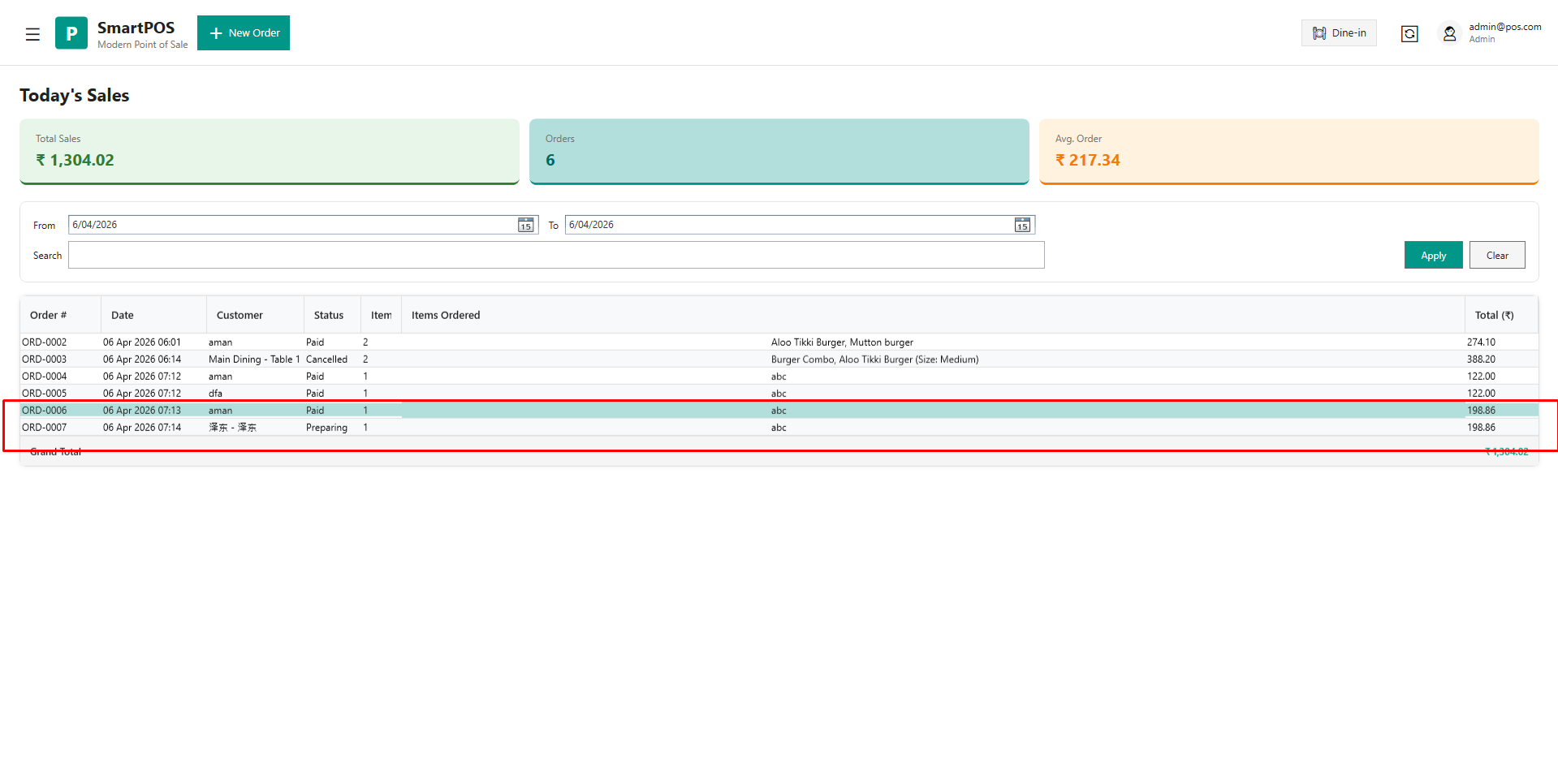Open the To date calendar picker
Viewport: 1558px width, 784px height.
[1022, 225]
